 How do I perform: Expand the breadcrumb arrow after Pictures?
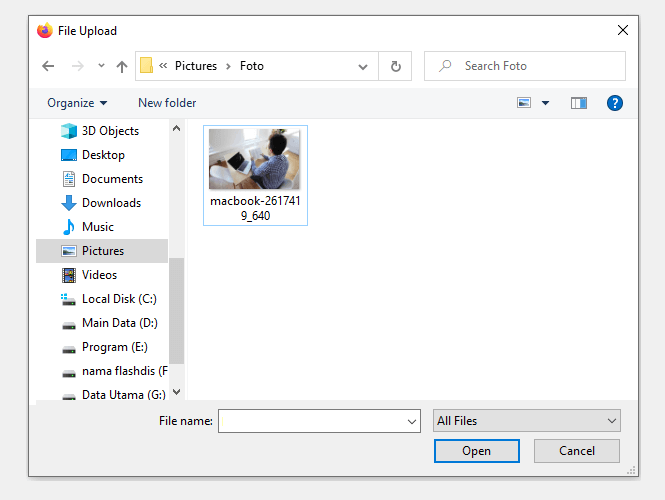229,66
